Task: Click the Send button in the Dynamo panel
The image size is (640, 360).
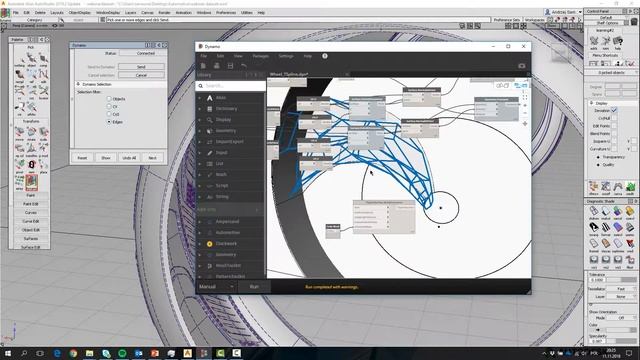Action: [x=141, y=67]
